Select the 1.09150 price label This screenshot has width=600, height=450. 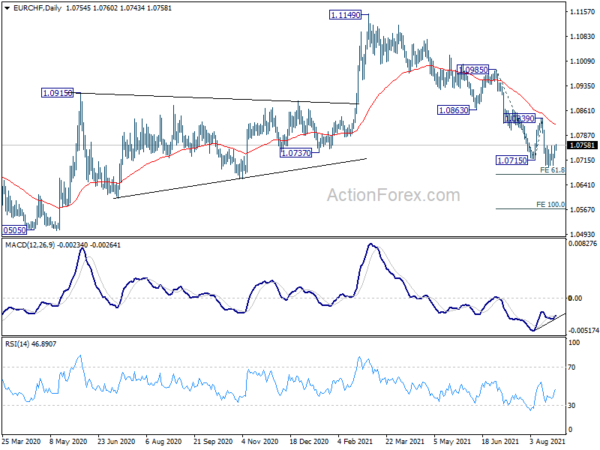pyautogui.click(x=57, y=93)
